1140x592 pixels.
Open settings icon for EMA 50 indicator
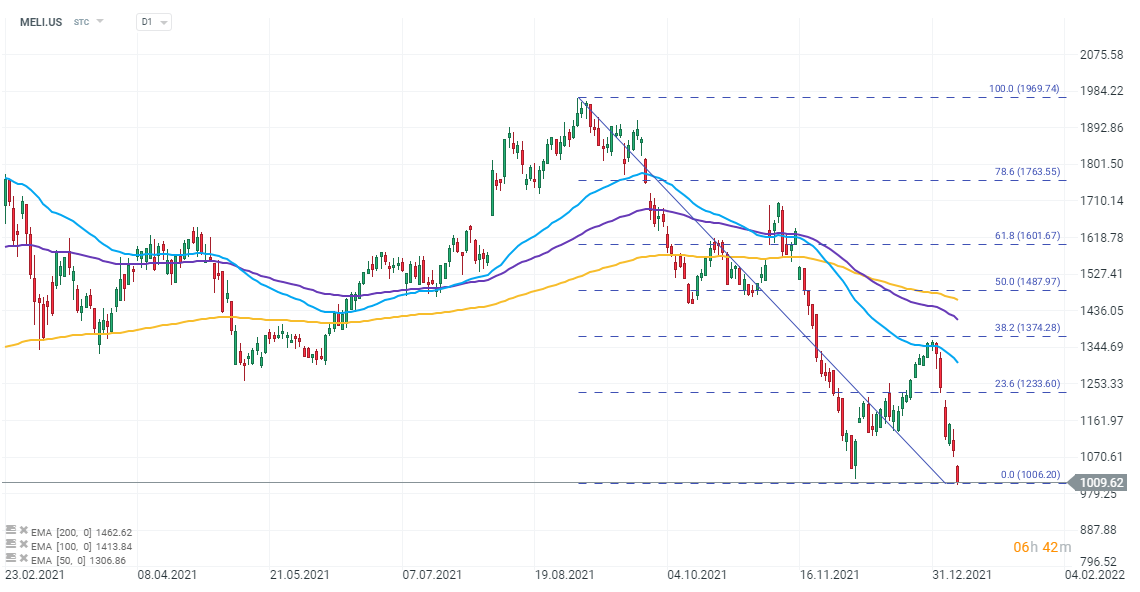pos(9,560)
